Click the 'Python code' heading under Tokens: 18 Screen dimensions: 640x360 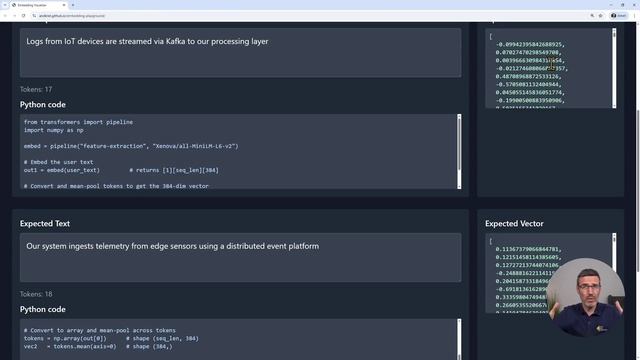pyautogui.click(x=42, y=309)
